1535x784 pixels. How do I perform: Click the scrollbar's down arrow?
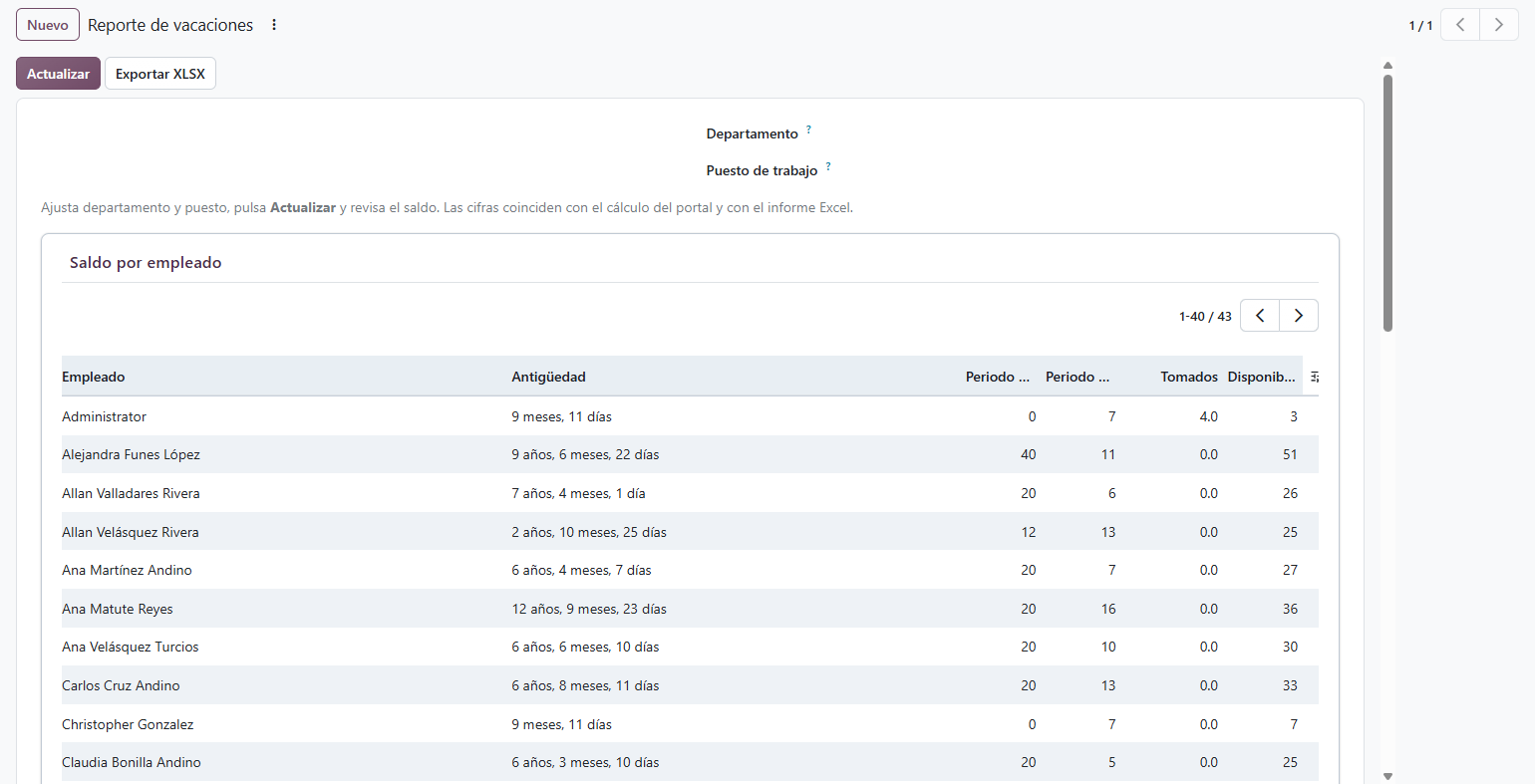coord(1387,776)
